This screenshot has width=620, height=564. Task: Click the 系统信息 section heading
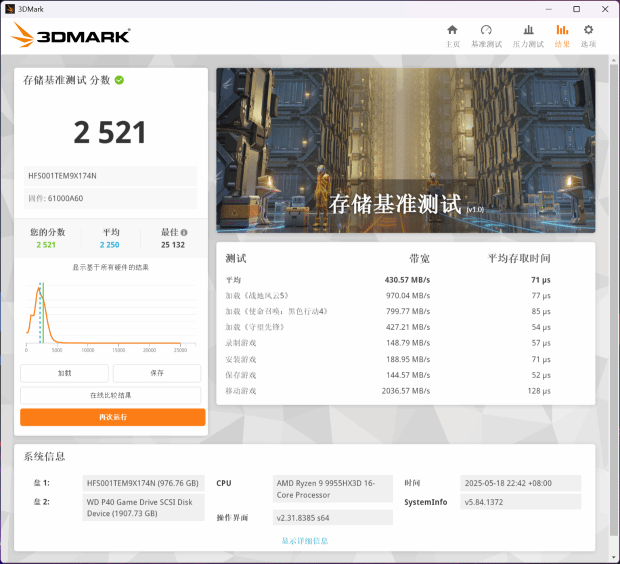[x=44, y=457]
